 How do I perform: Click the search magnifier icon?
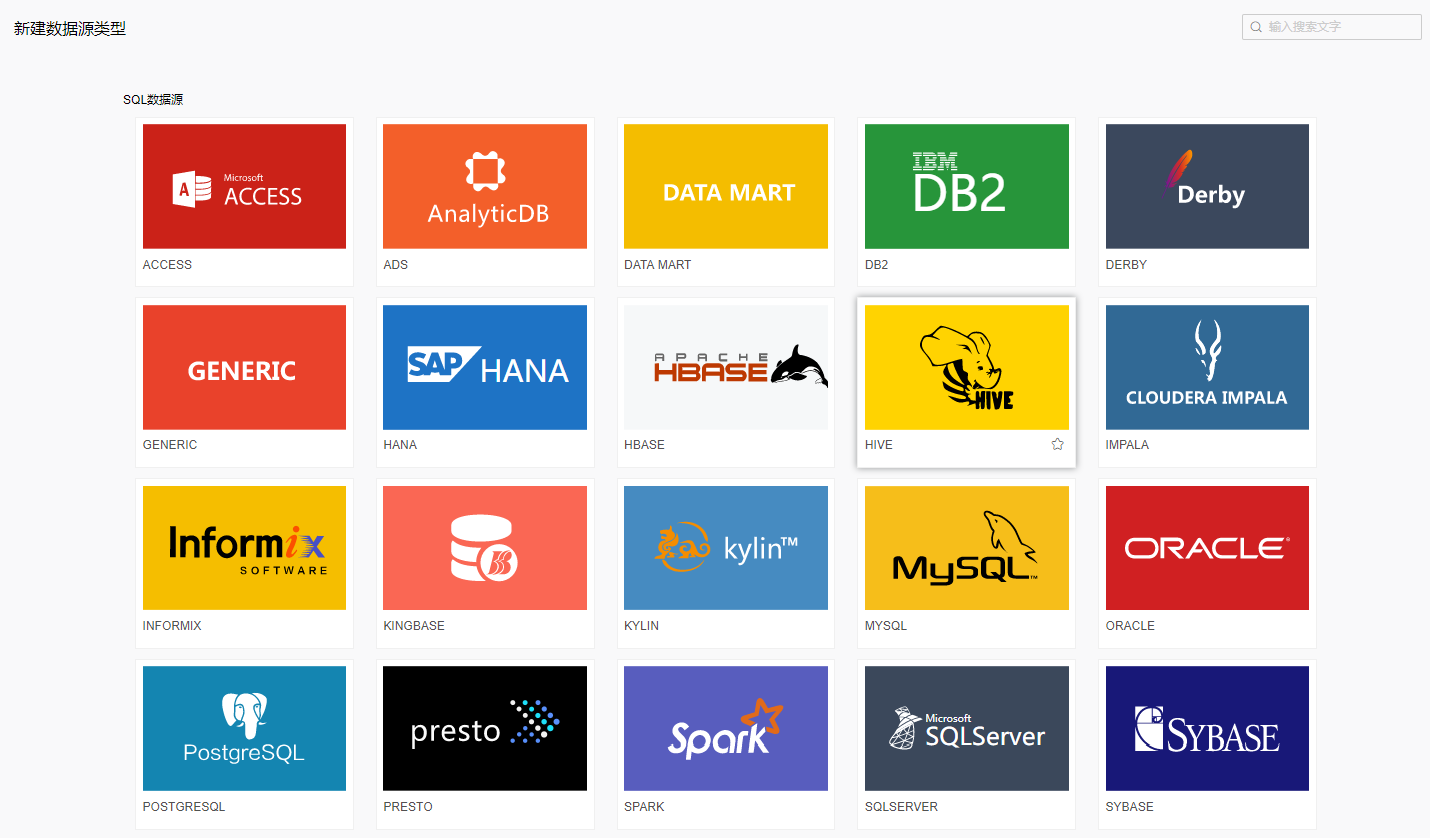point(1256,27)
